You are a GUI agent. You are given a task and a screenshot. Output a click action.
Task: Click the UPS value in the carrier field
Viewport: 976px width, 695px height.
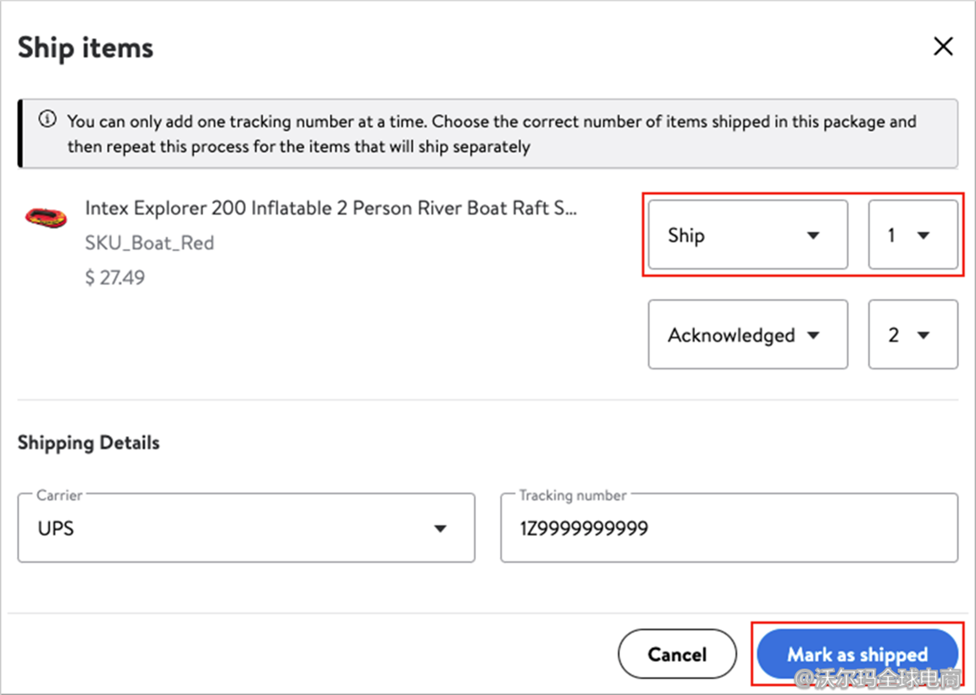point(56,528)
